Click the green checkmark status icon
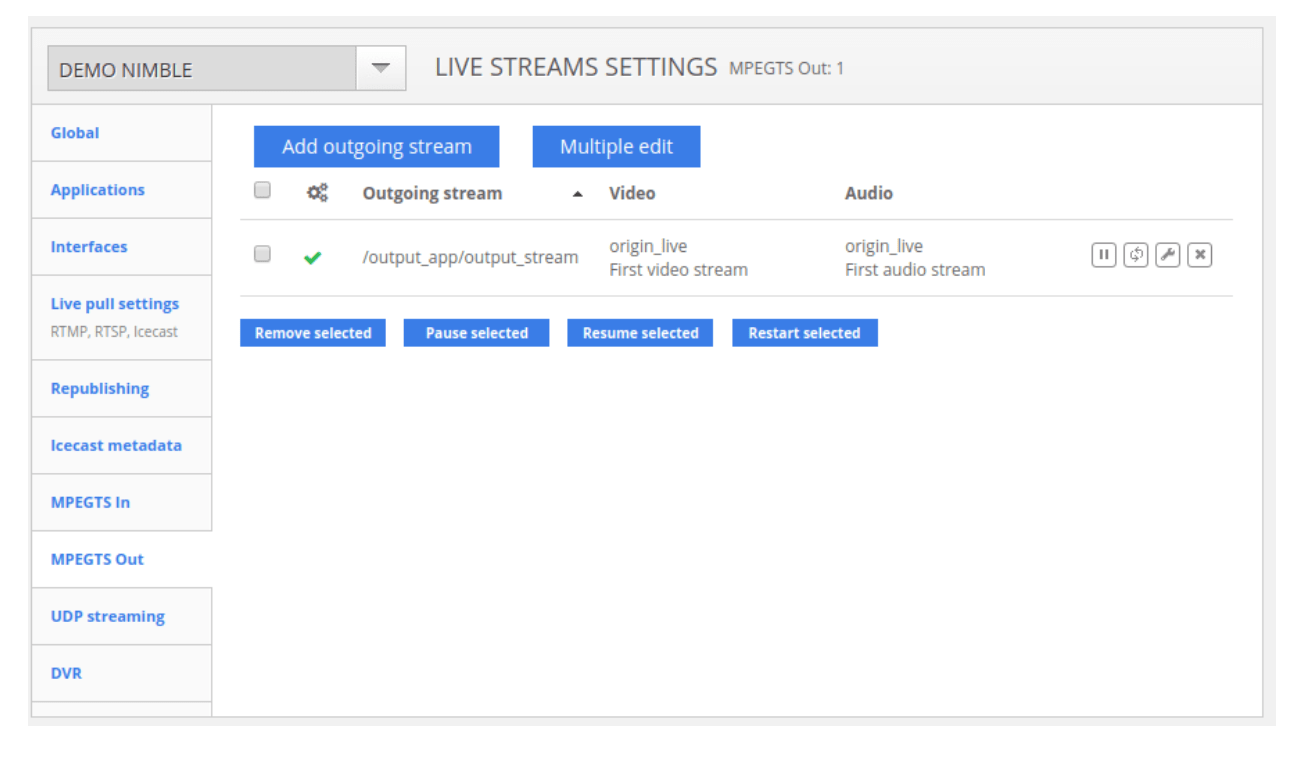The width and height of the screenshot is (1304, 758). point(313,258)
